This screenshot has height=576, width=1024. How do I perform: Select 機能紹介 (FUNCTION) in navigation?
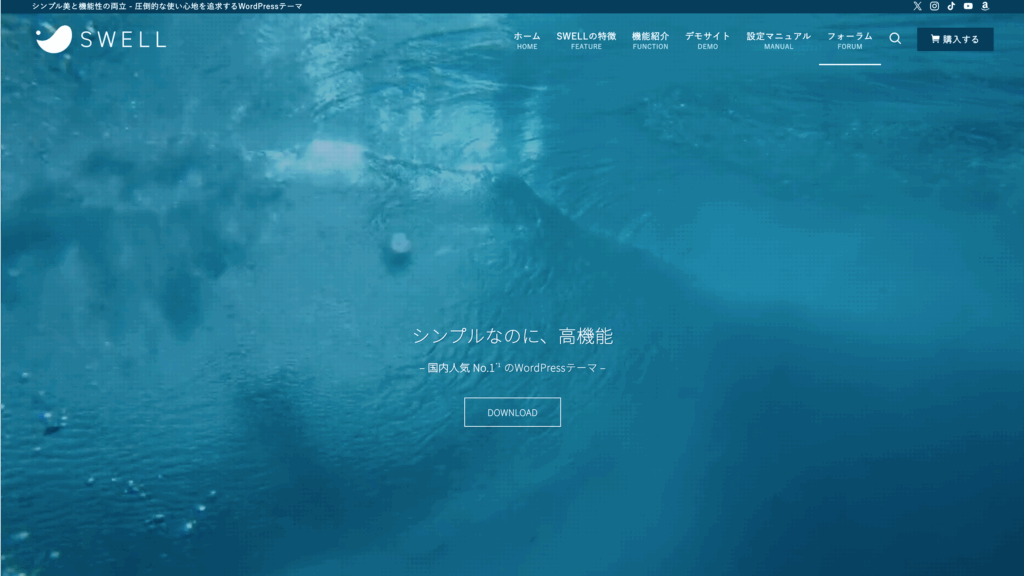(650, 40)
